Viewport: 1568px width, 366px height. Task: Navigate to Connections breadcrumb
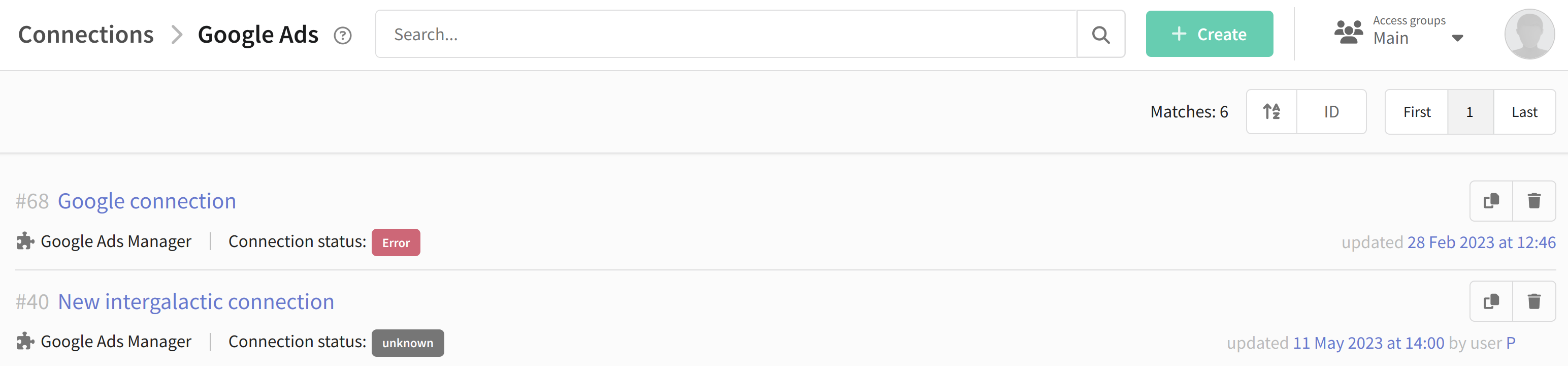point(86,35)
